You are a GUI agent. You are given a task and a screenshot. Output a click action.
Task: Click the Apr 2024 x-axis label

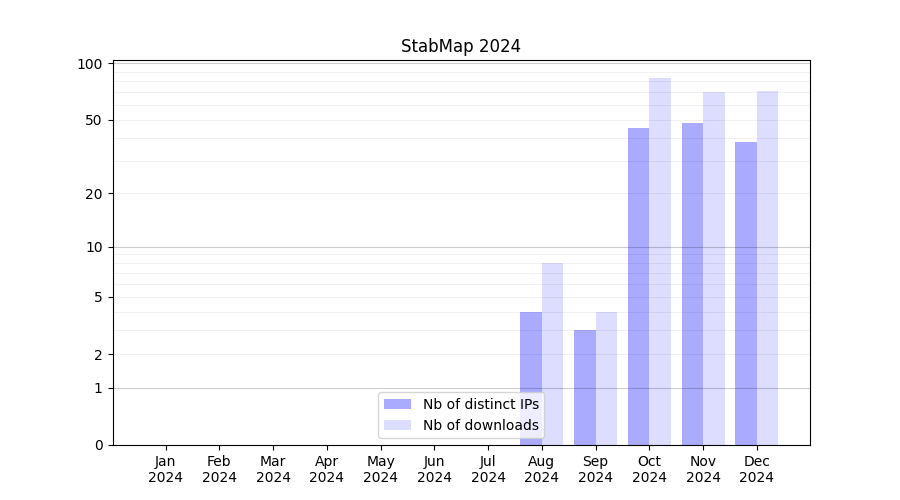pyautogui.click(x=327, y=469)
